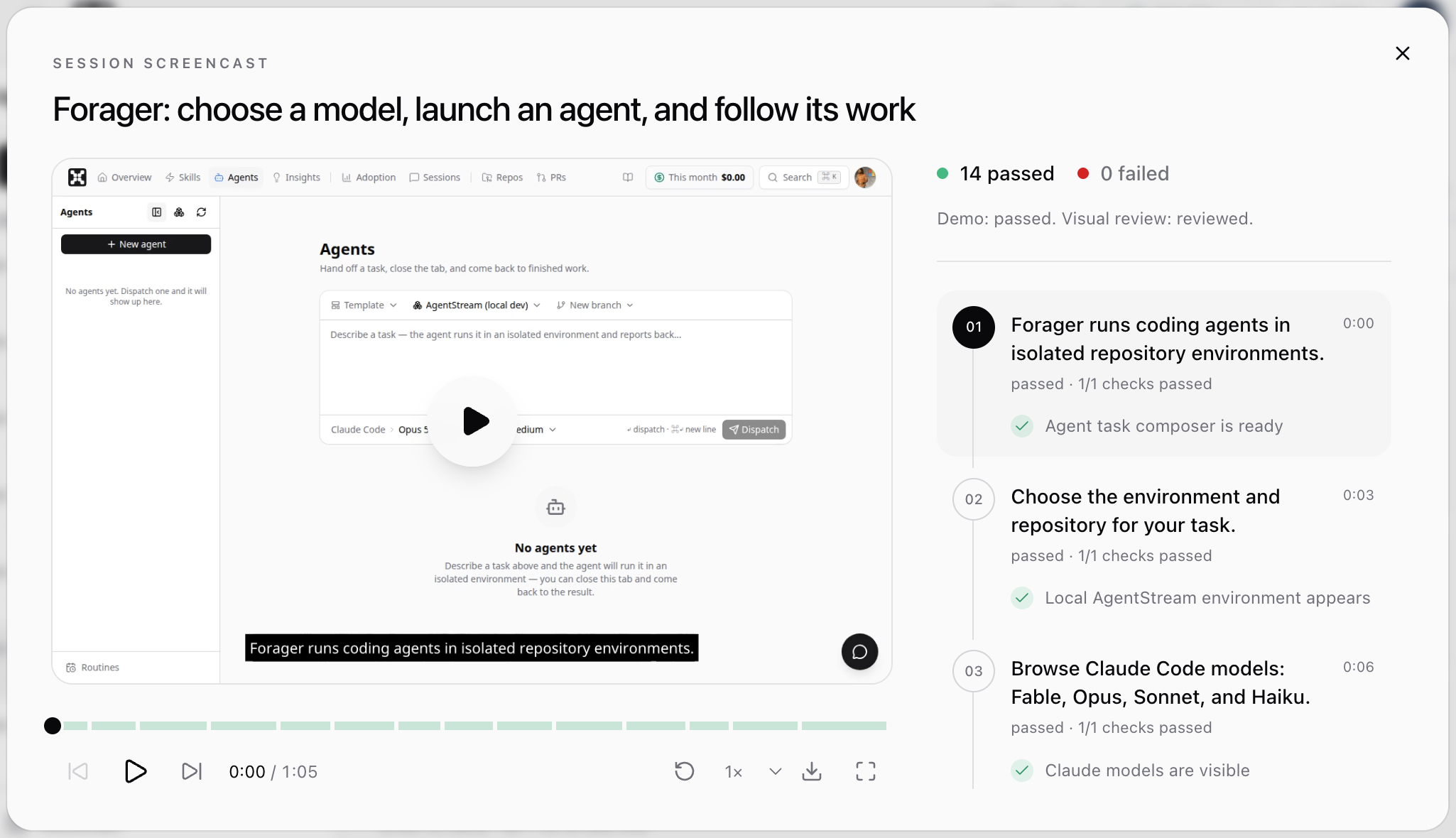
Task: Click the New agent button
Action: [x=136, y=244]
